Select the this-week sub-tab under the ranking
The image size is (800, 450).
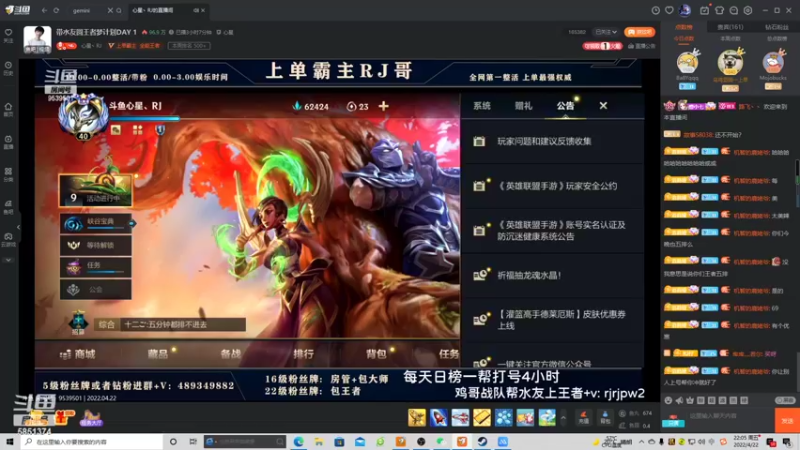pyautogui.click(x=730, y=39)
